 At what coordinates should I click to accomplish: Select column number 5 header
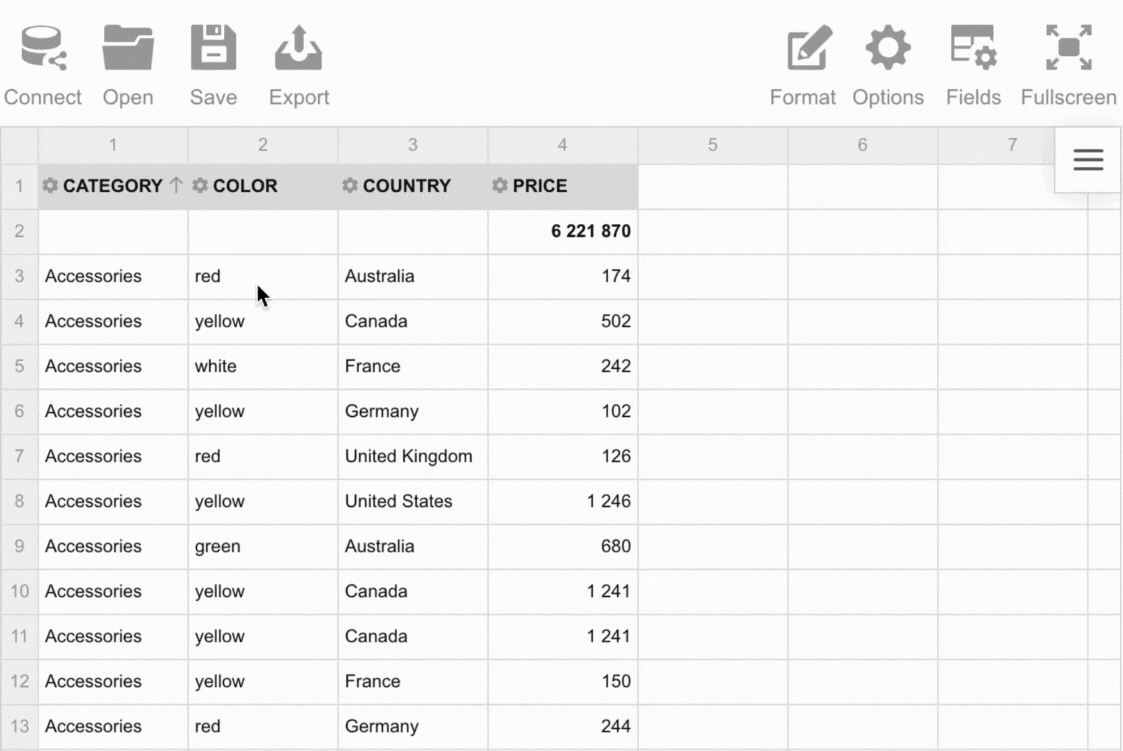click(x=713, y=145)
